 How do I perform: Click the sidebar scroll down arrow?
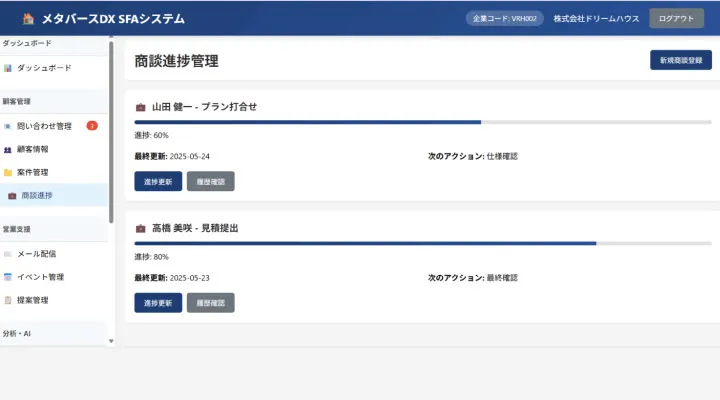coord(111,341)
